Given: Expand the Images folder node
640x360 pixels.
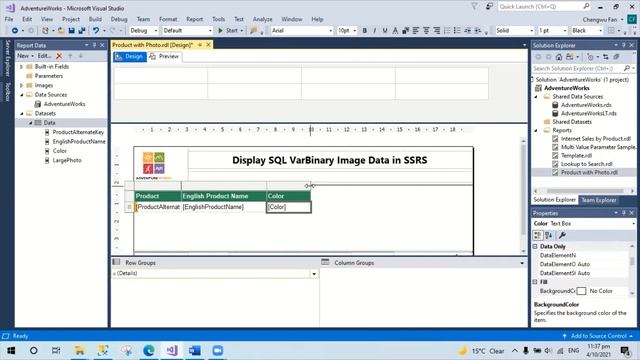Looking at the screenshot, I should click(22, 85).
